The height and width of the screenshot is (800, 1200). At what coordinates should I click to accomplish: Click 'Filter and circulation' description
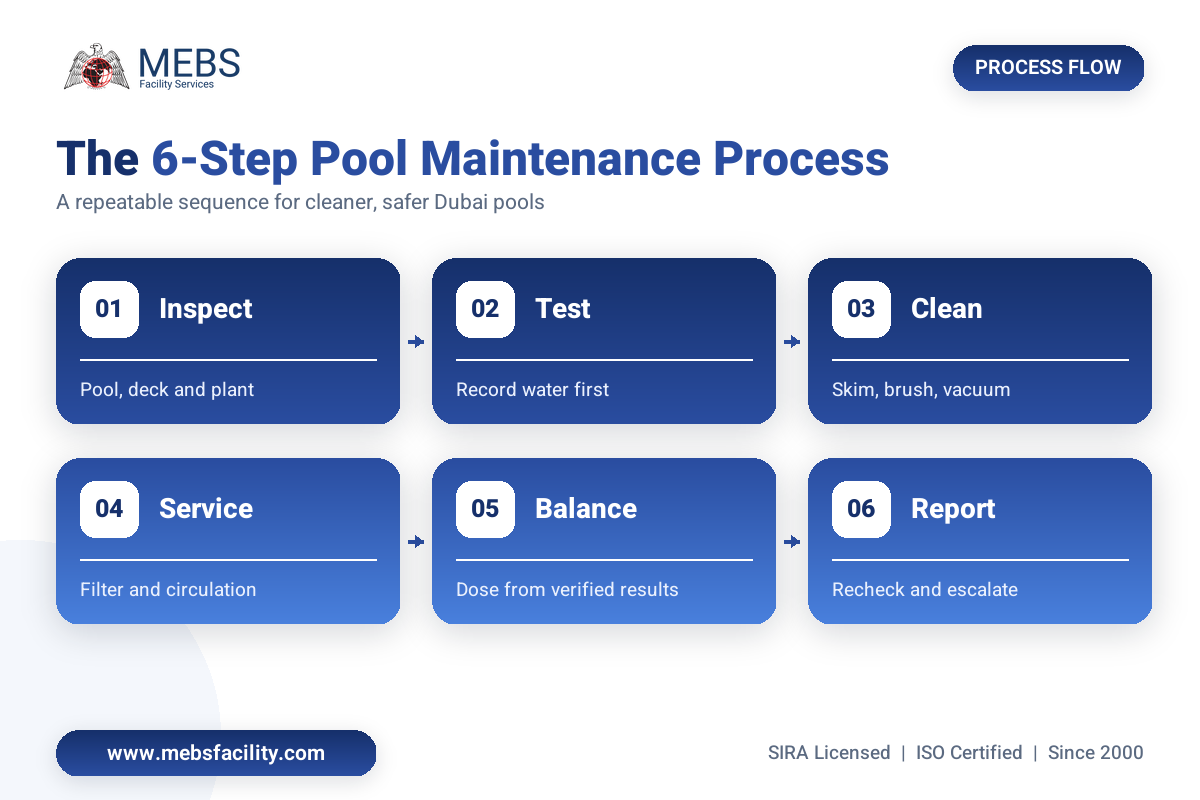click(x=168, y=589)
